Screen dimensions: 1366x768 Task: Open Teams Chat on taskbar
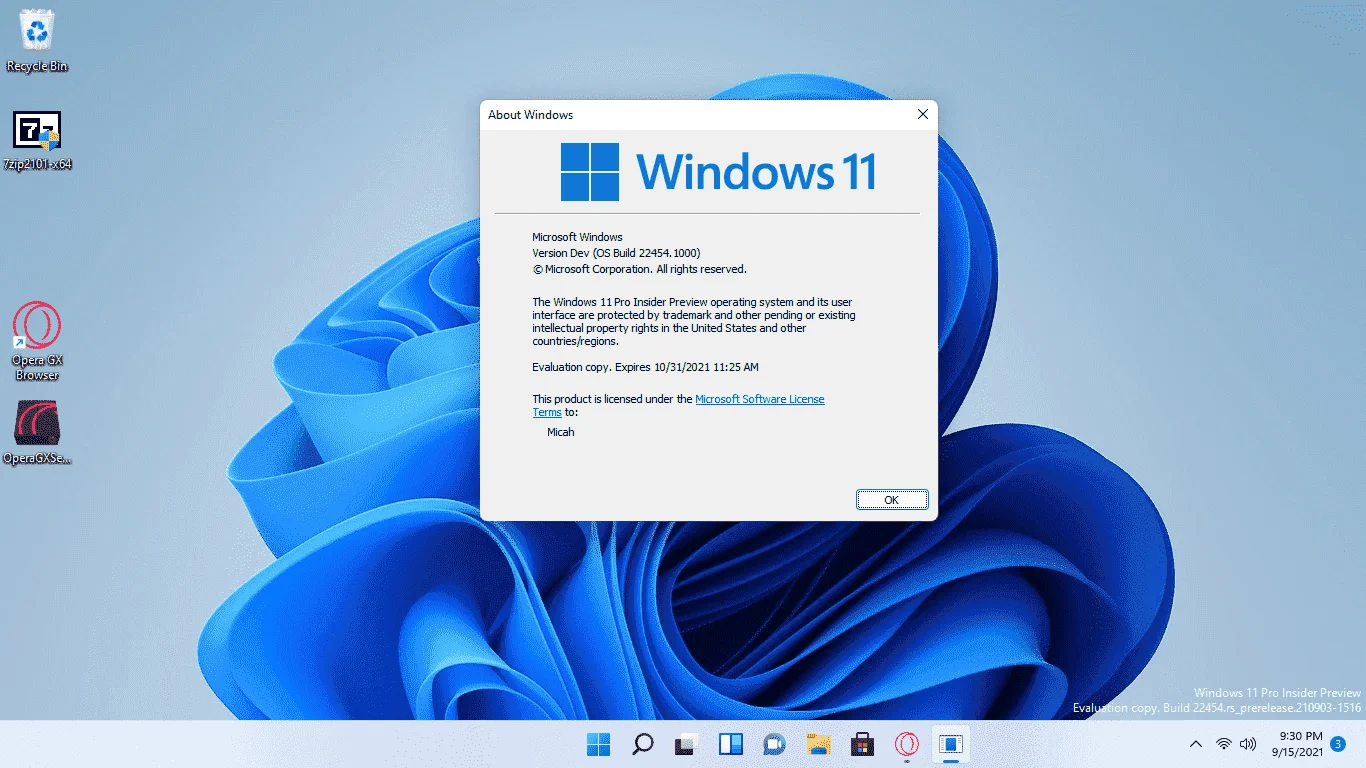click(x=774, y=744)
